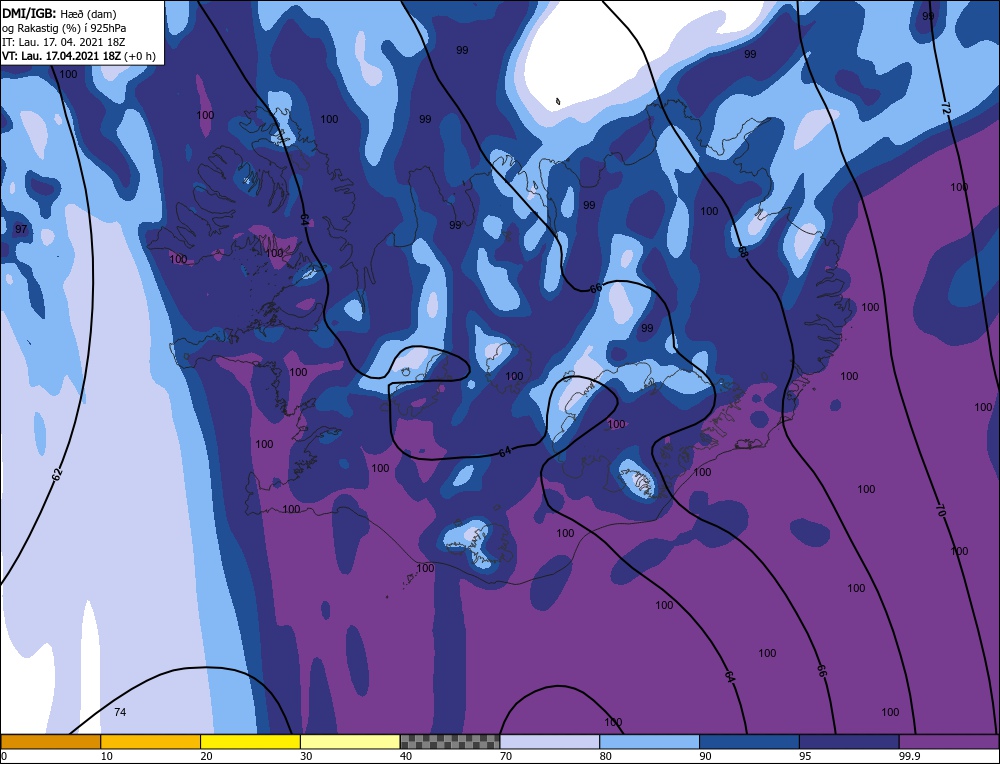1000x764 pixels.
Task: Pick the light blue 80–90 legend swatch
Action: click(x=649, y=741)
